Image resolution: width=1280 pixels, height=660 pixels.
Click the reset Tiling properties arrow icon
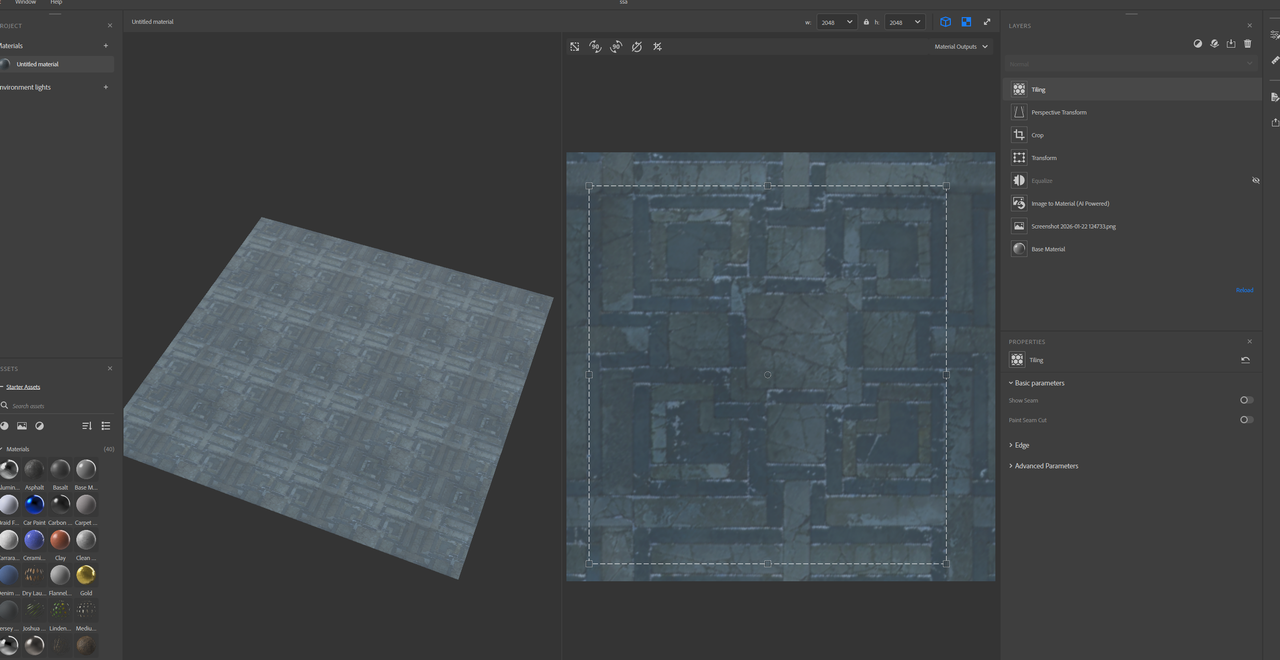point(1245,360)
